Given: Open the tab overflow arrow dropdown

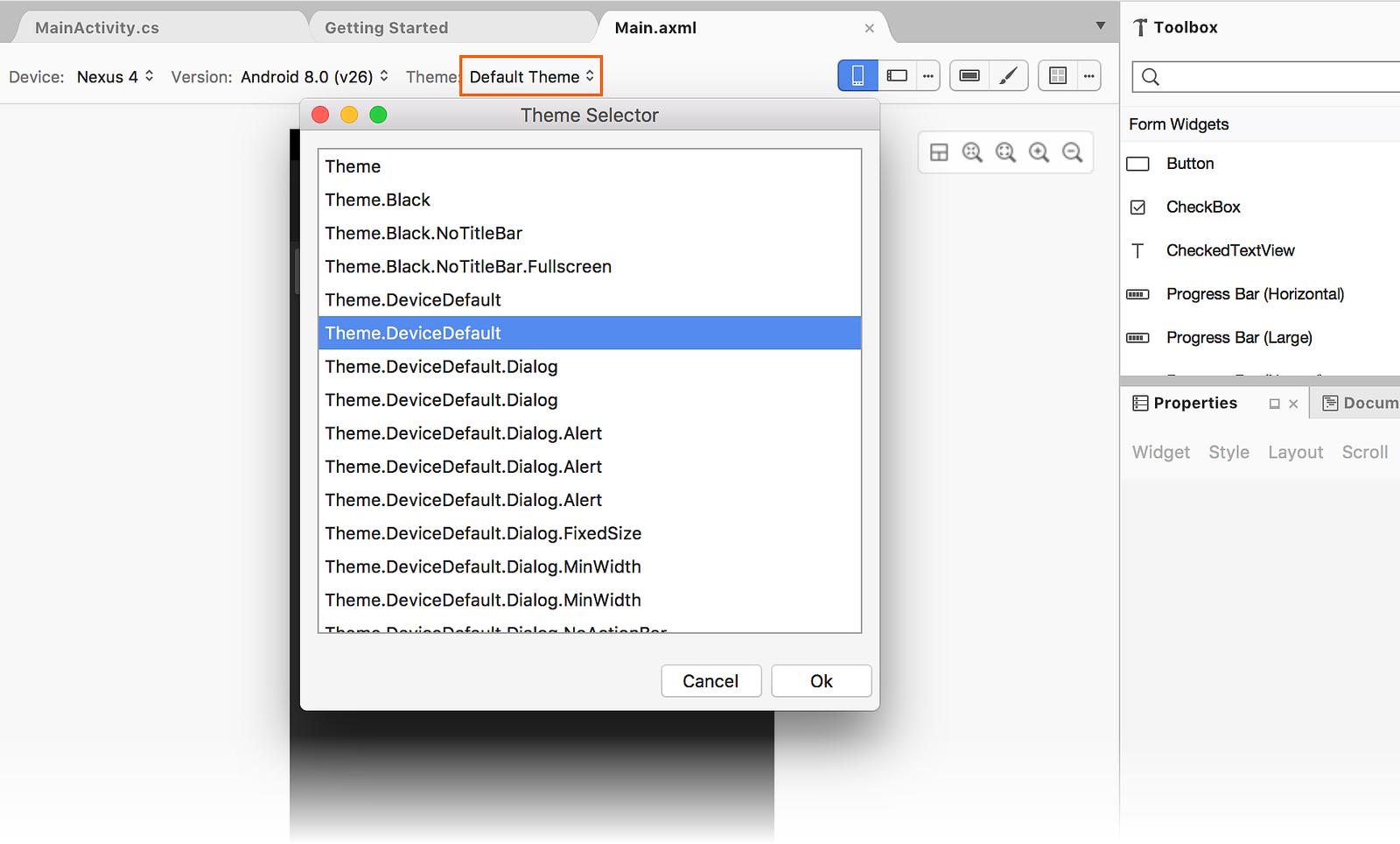Looking at the screenshot, I should tap(1101, 26).
